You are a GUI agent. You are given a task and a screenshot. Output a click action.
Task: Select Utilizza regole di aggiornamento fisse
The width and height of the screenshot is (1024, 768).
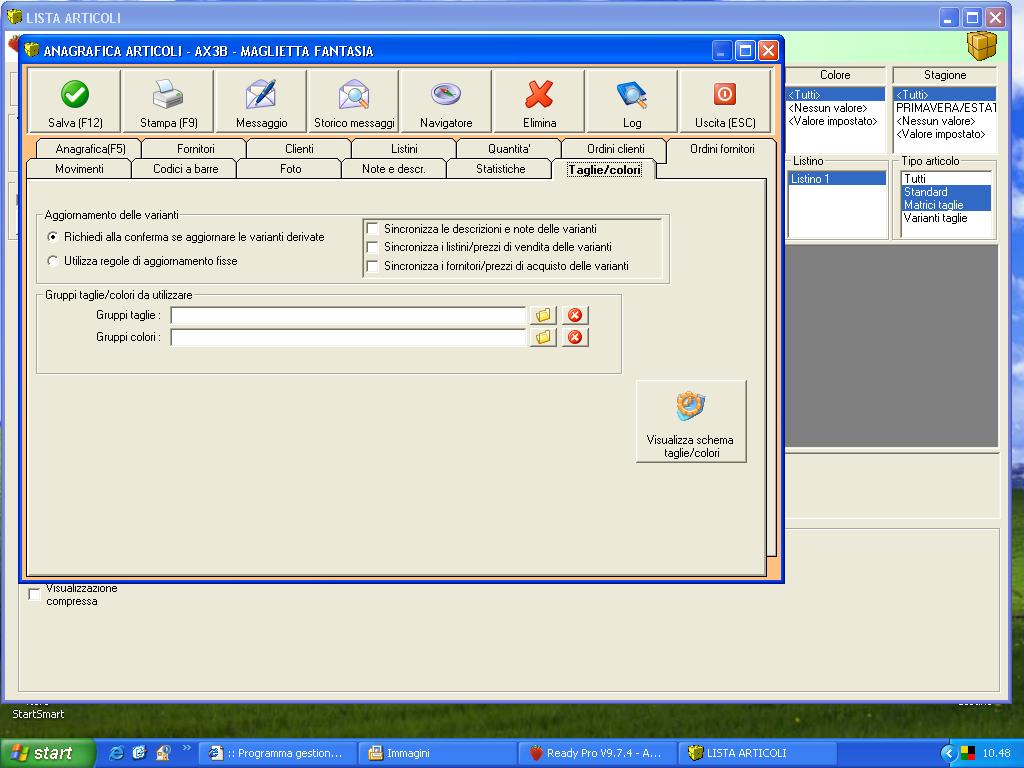pos(53,261)
